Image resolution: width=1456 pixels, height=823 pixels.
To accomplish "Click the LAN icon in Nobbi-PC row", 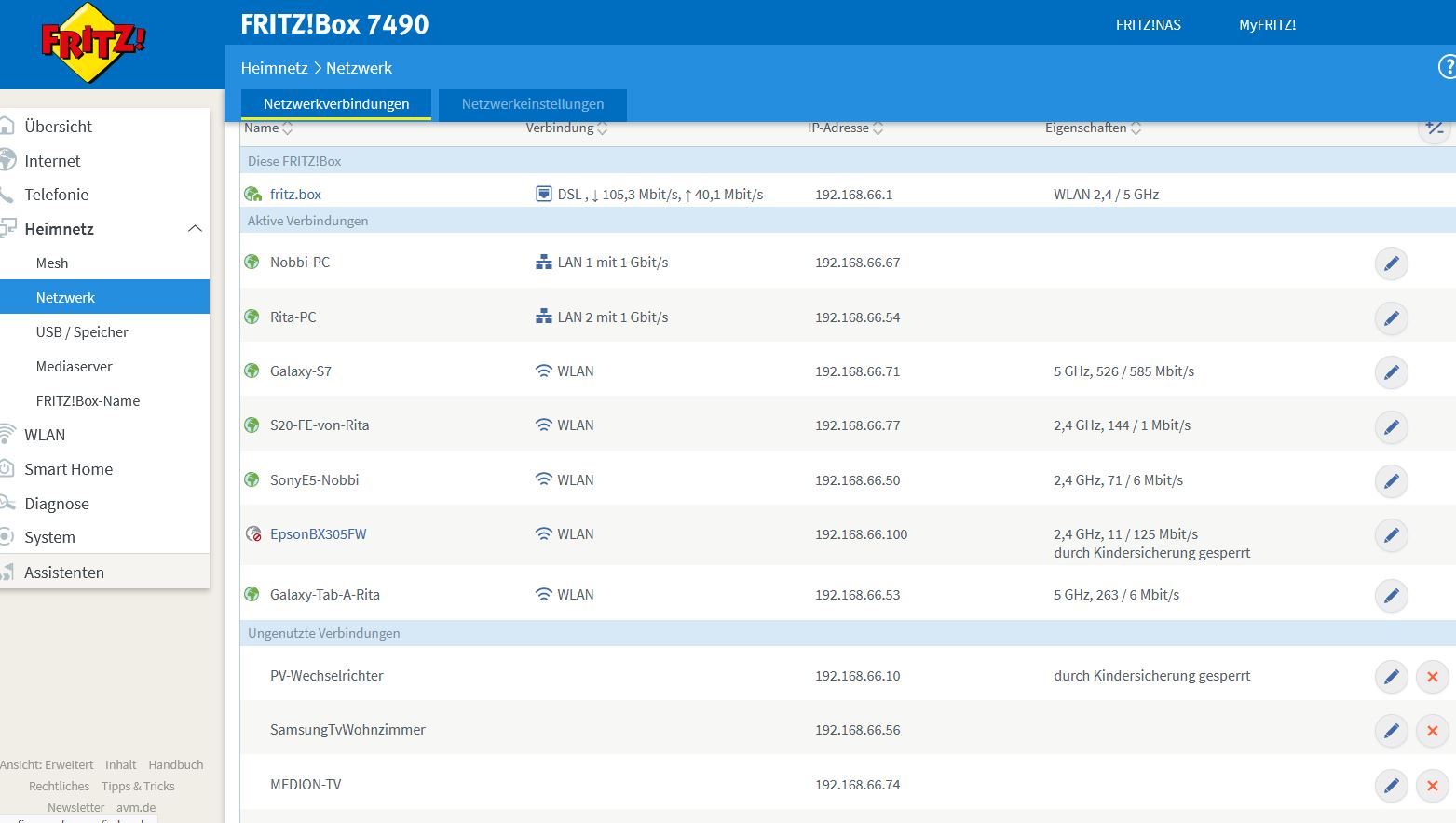I will 544,263.
